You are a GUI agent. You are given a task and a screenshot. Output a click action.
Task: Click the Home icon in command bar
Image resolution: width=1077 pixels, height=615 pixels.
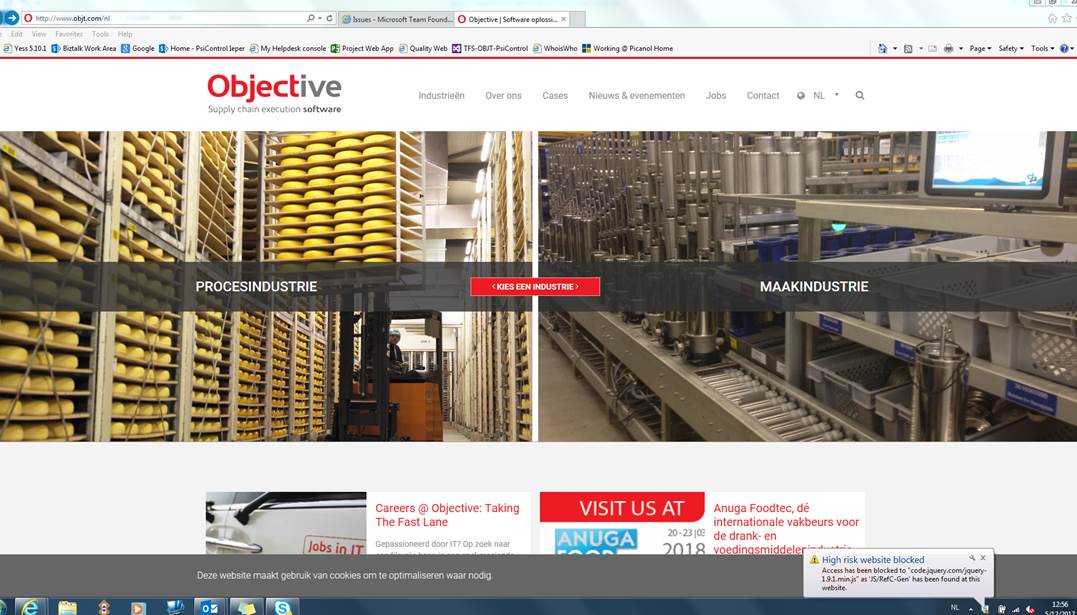coord(883,49)
